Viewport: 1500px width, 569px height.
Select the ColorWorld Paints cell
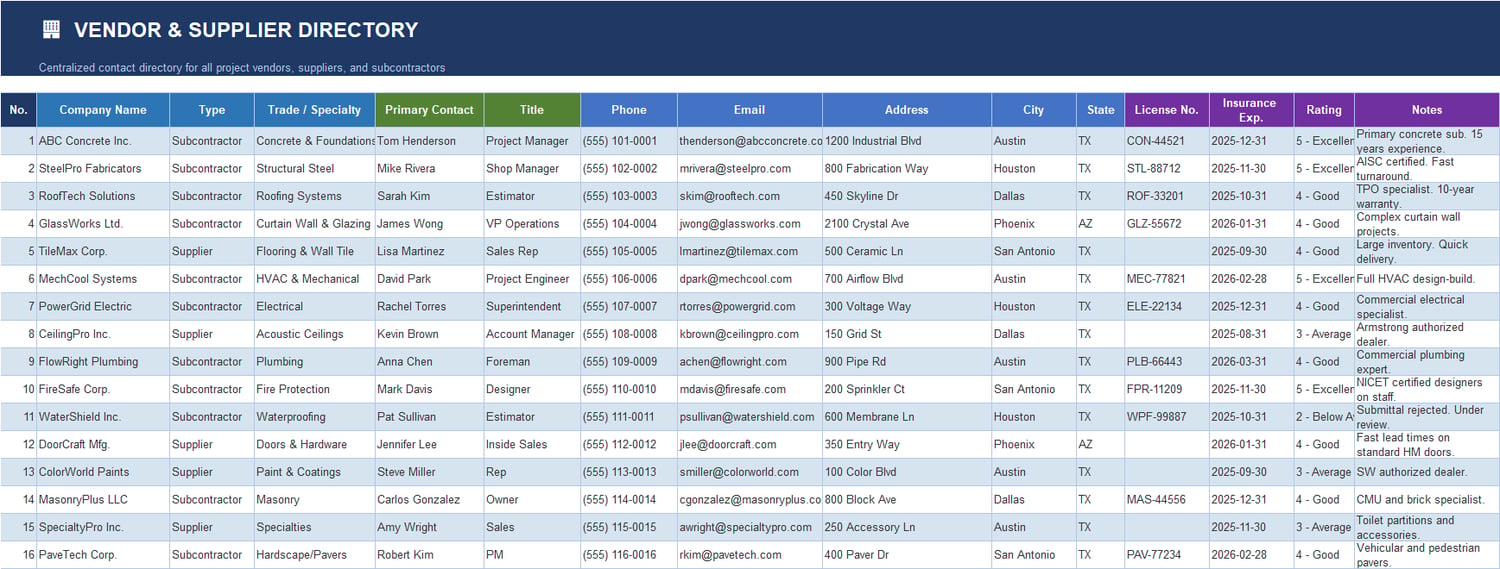tap(103, 472)
